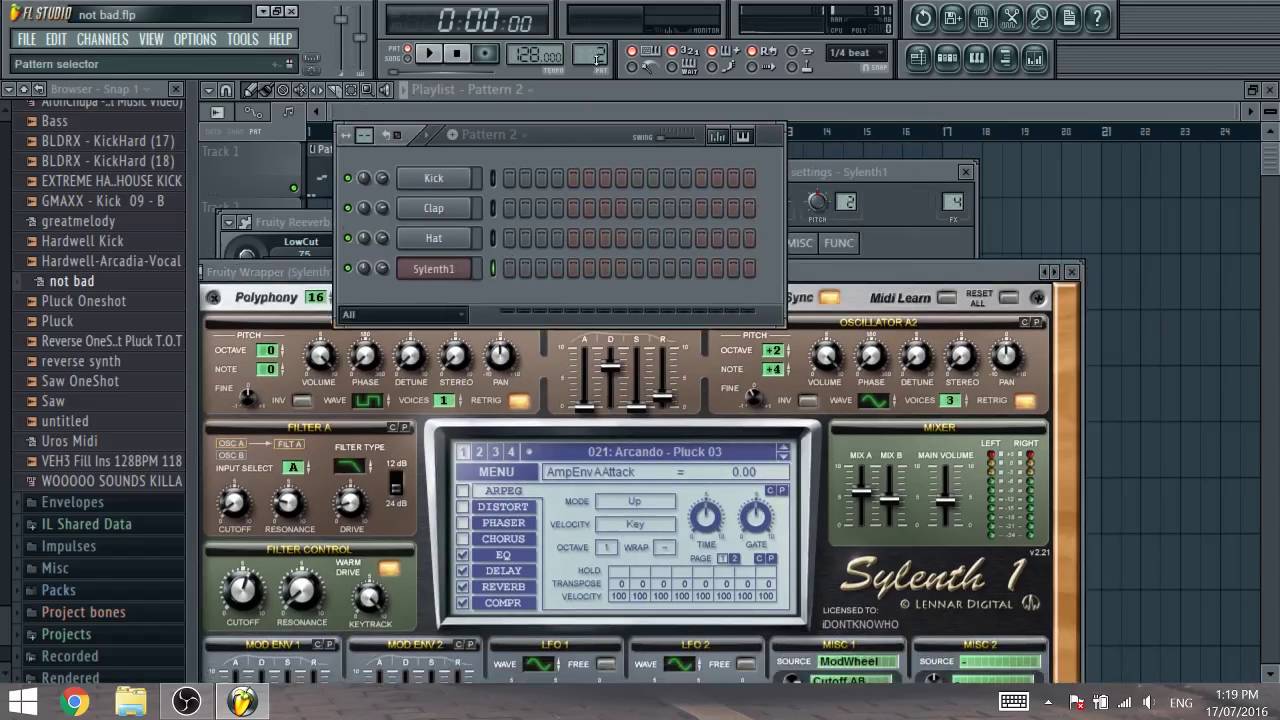Open the Mixer view icon
This screenshot has height=720, width=1280.
pos(1034,59)
